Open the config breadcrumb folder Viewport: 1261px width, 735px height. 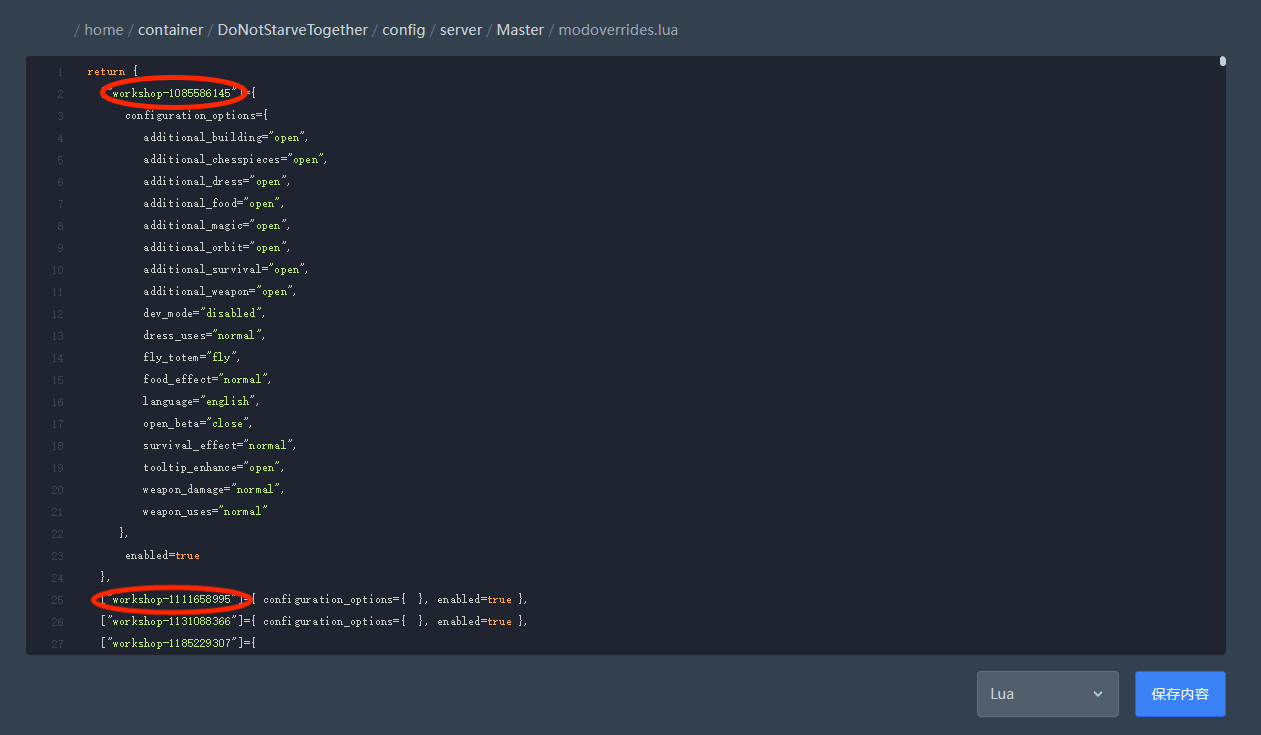coord(404,30)
